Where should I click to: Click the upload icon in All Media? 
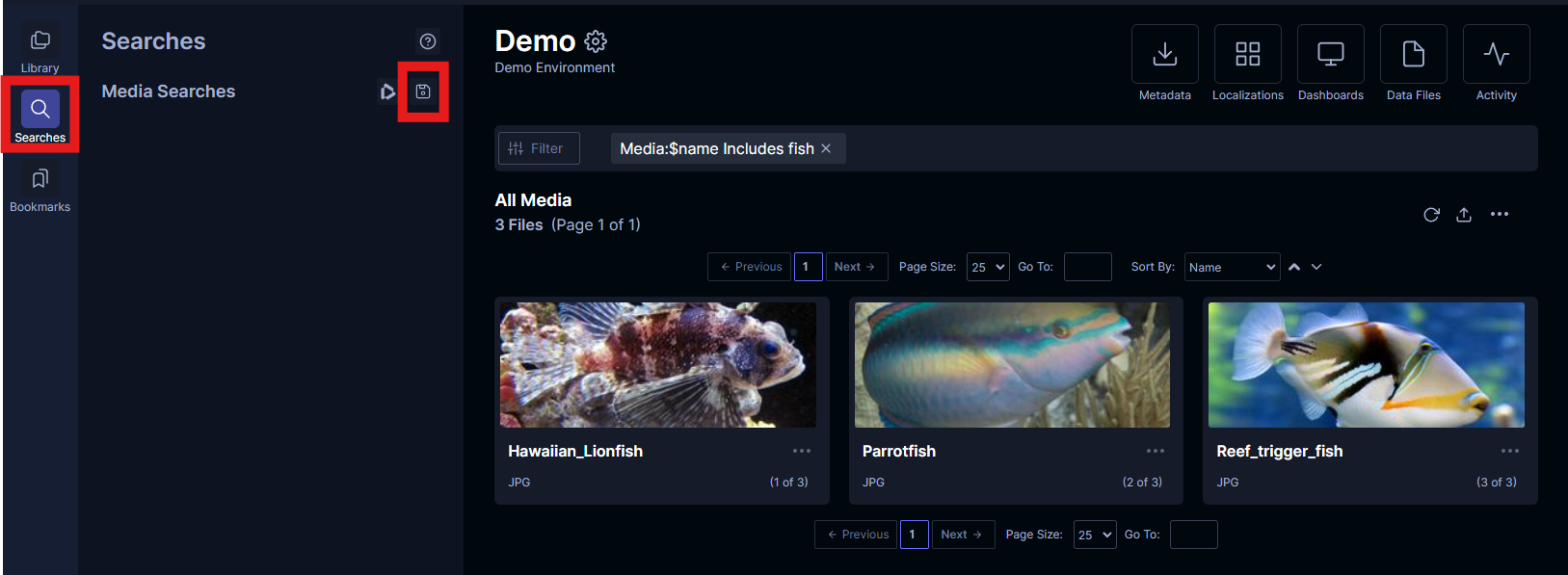click(x=1464, y=215)
